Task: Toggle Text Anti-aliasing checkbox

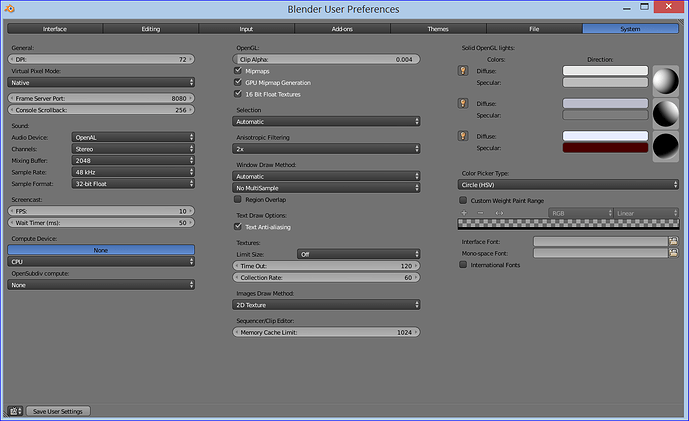Action: 238,226
